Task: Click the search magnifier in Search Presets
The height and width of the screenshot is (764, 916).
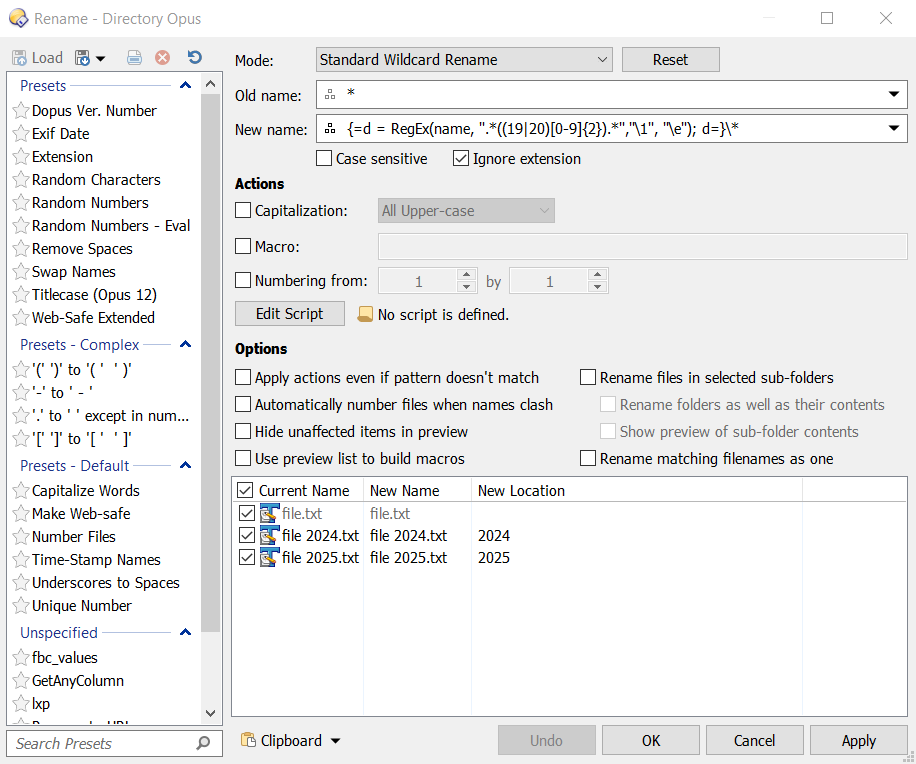Action: tap(203, 743)
